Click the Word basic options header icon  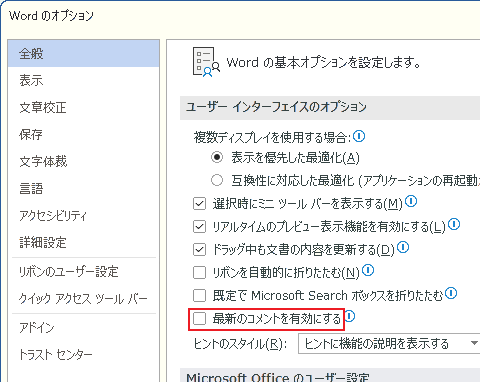coord(206,62)
